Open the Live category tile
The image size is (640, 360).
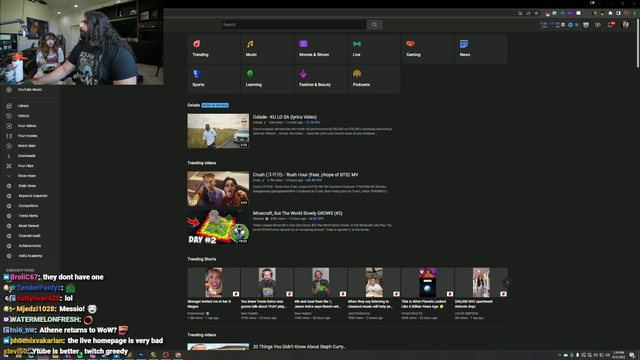[x=374, y=49]
